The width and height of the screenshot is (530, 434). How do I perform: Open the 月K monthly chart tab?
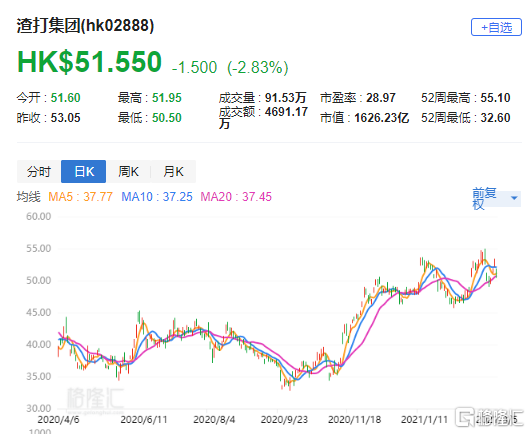(x=173, y=171)
